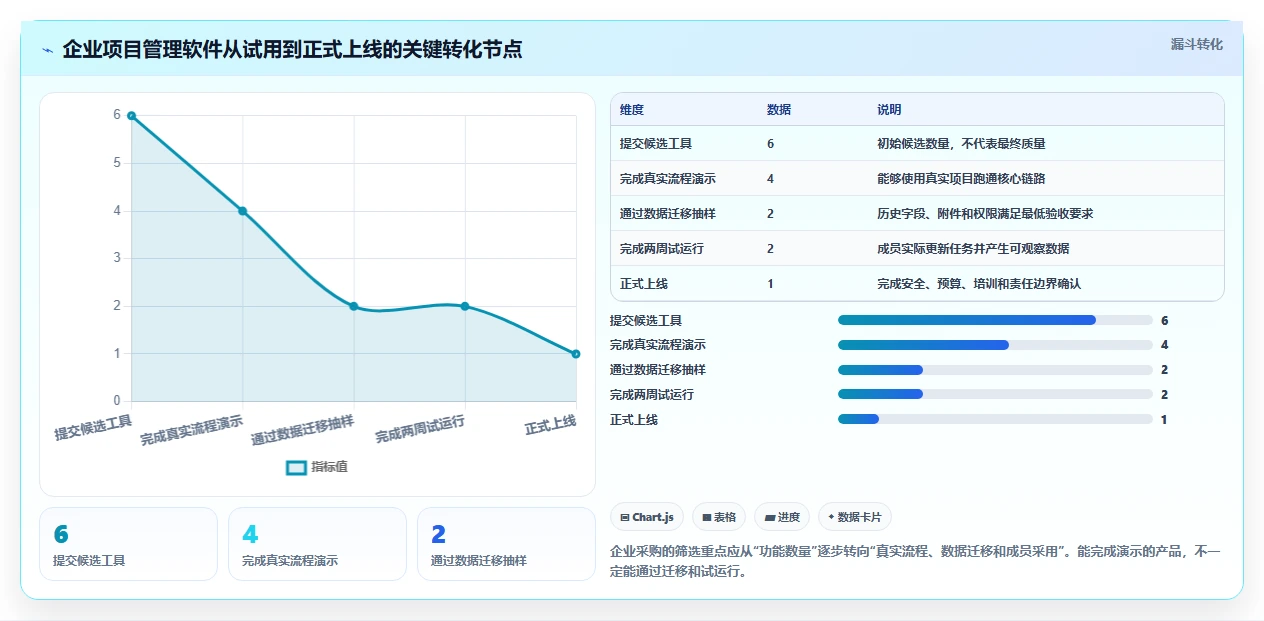Screen dimensions: 1264x621
Task: Click the chart data point at value 6
Action: click(x=131, y=116)
